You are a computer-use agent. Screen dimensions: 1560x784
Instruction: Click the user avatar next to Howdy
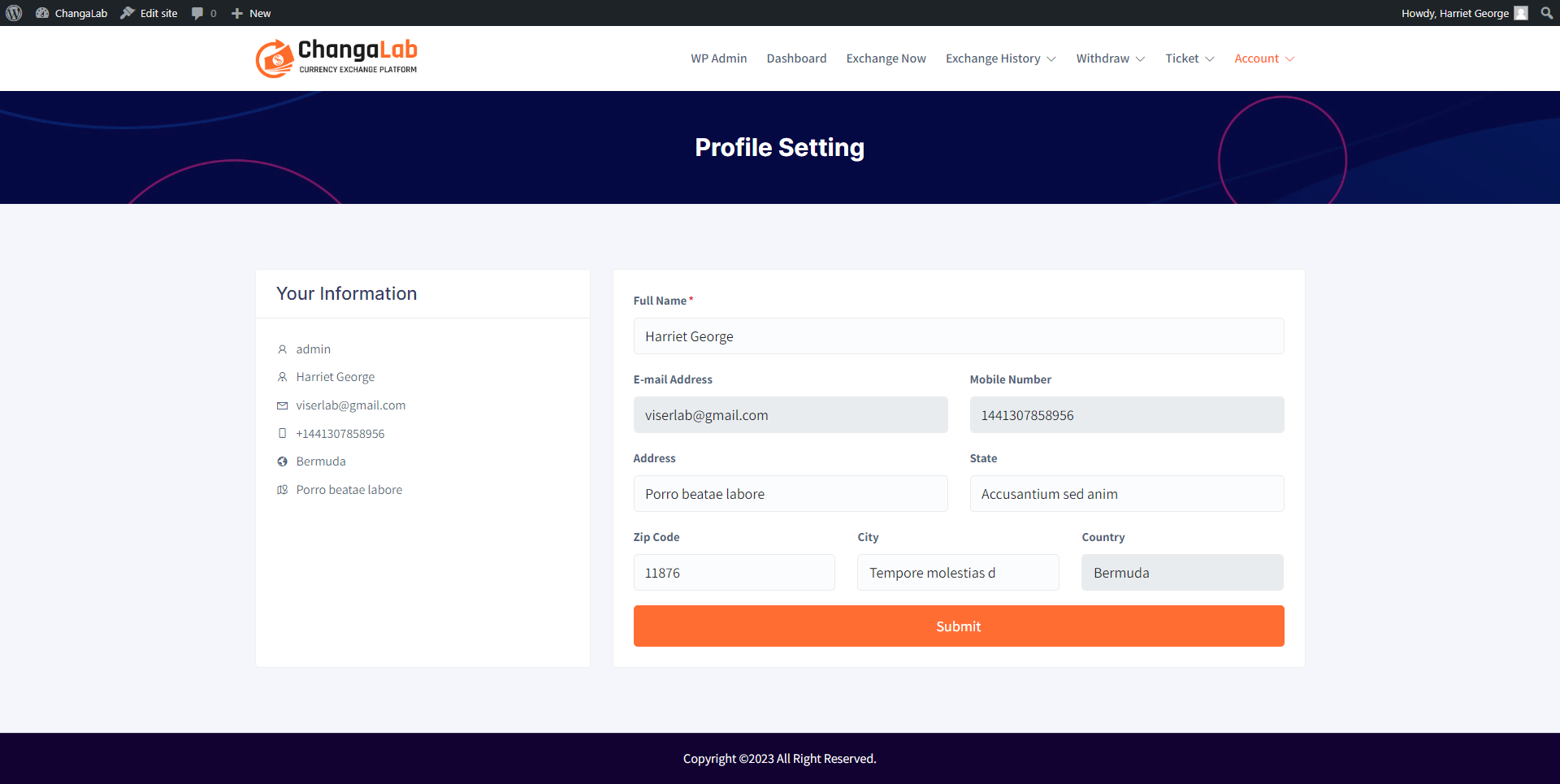[1521, 13]
